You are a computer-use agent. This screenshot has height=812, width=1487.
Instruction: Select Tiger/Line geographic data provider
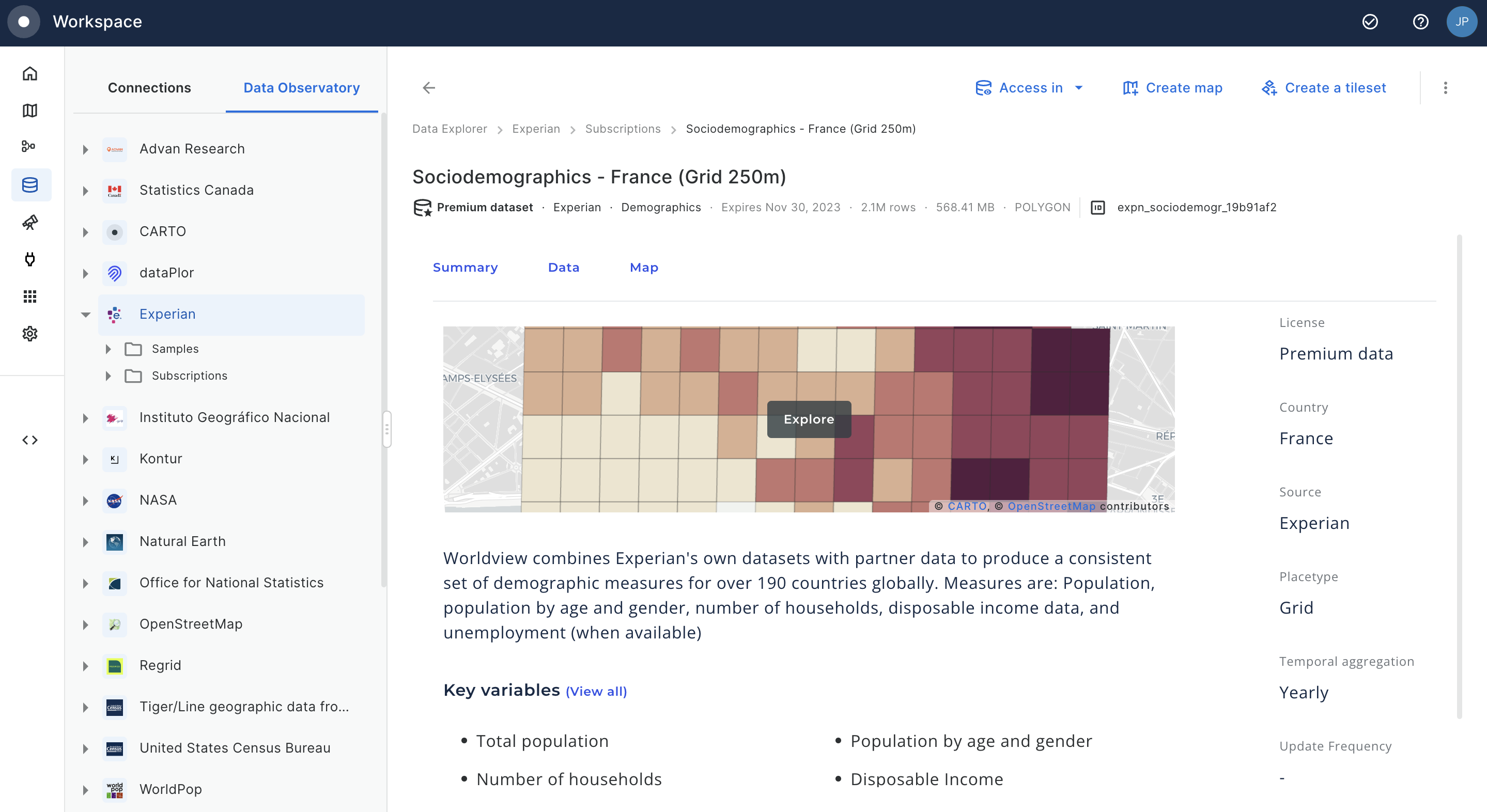[244, 707]
